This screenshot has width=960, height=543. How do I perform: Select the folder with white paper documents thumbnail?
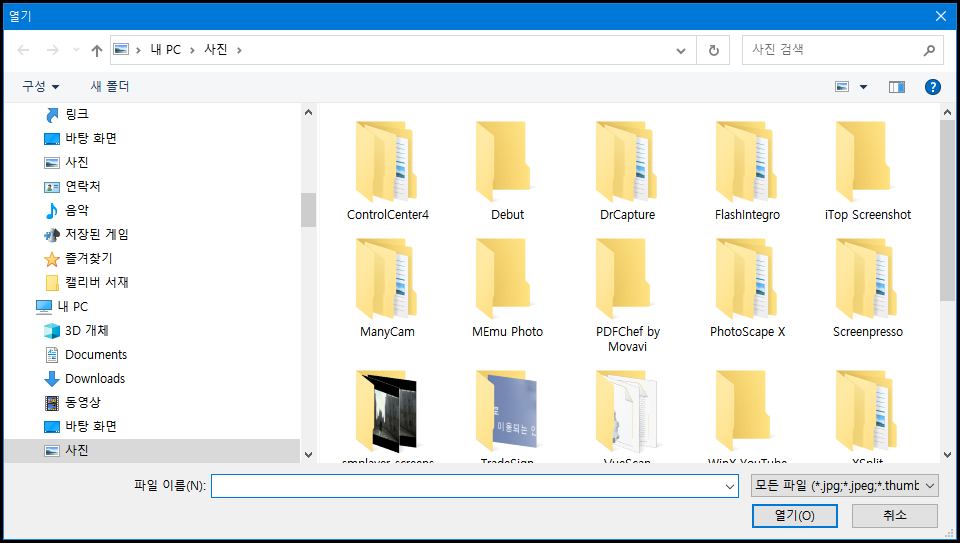(x=626, y=410)
